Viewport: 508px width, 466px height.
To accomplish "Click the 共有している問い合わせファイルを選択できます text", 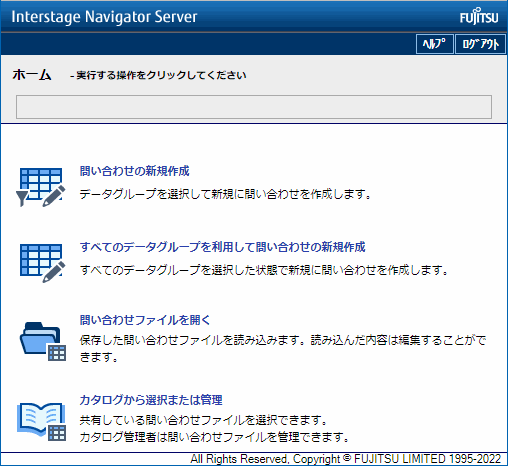I will (203, 420).
